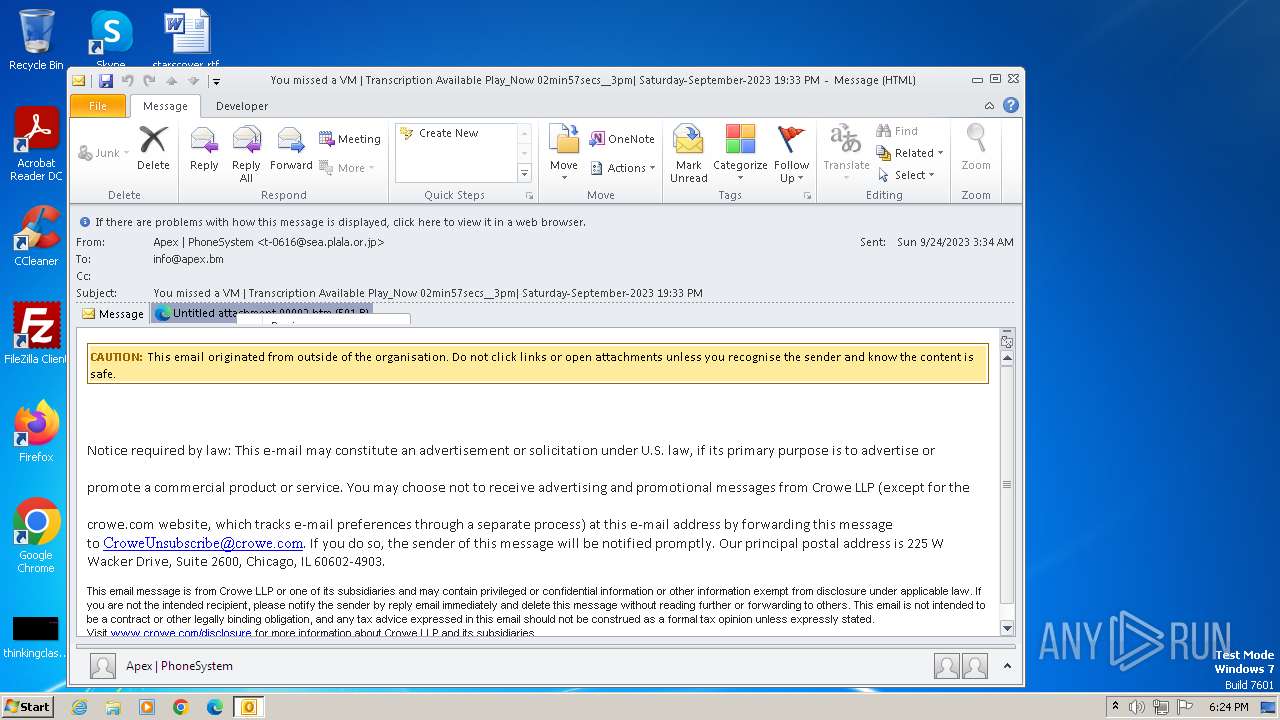Open the Related dropdown
This screenshot has width=1280, height=720.
pyautogui.click(x=910, y=153)
